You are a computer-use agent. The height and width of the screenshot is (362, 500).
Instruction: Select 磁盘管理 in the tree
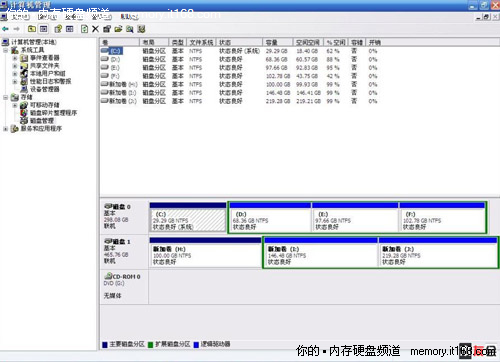click(42, 121)
